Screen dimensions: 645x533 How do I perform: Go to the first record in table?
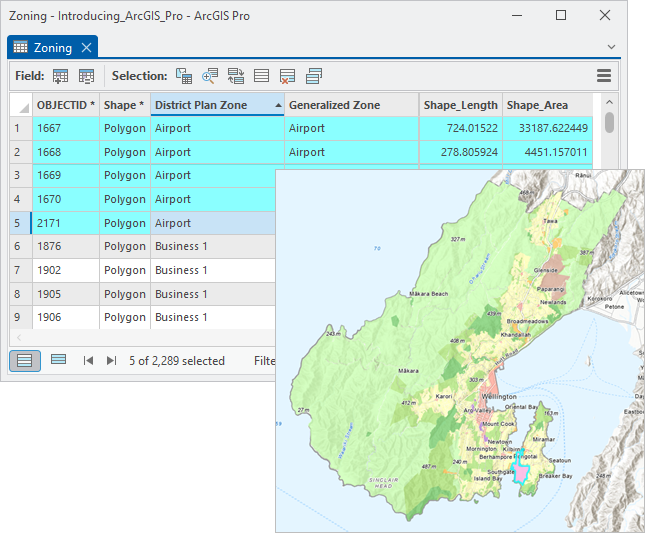pos(88,360)
